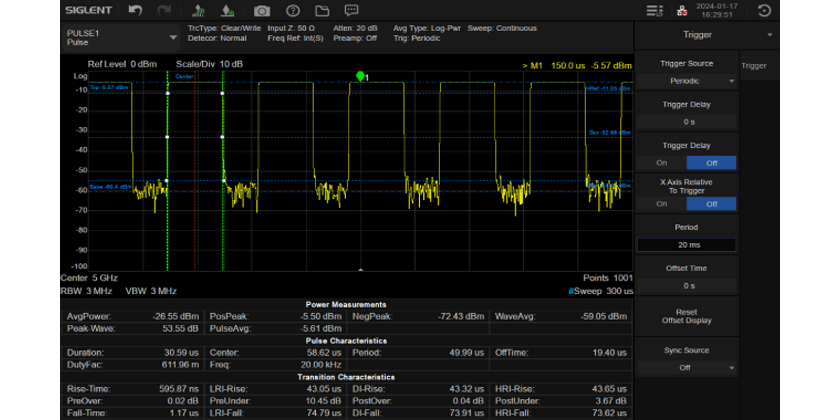Click the redo arrow icon
This screenshot has width=840, height=420.
[x=164, y=11]
